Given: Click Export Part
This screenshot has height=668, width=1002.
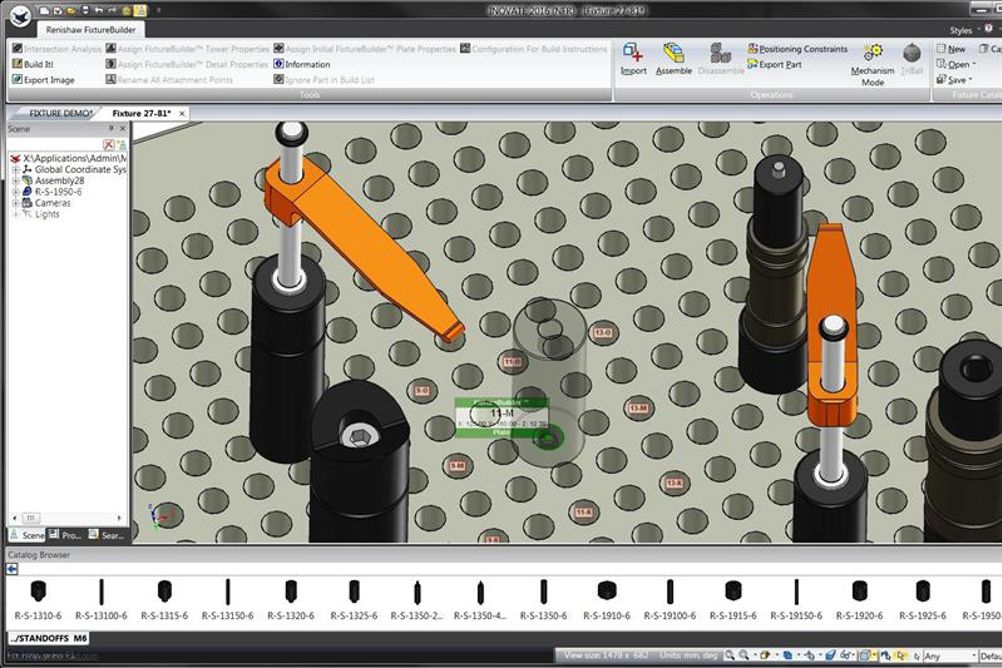Looking at the screenshot, I should 775,64.
